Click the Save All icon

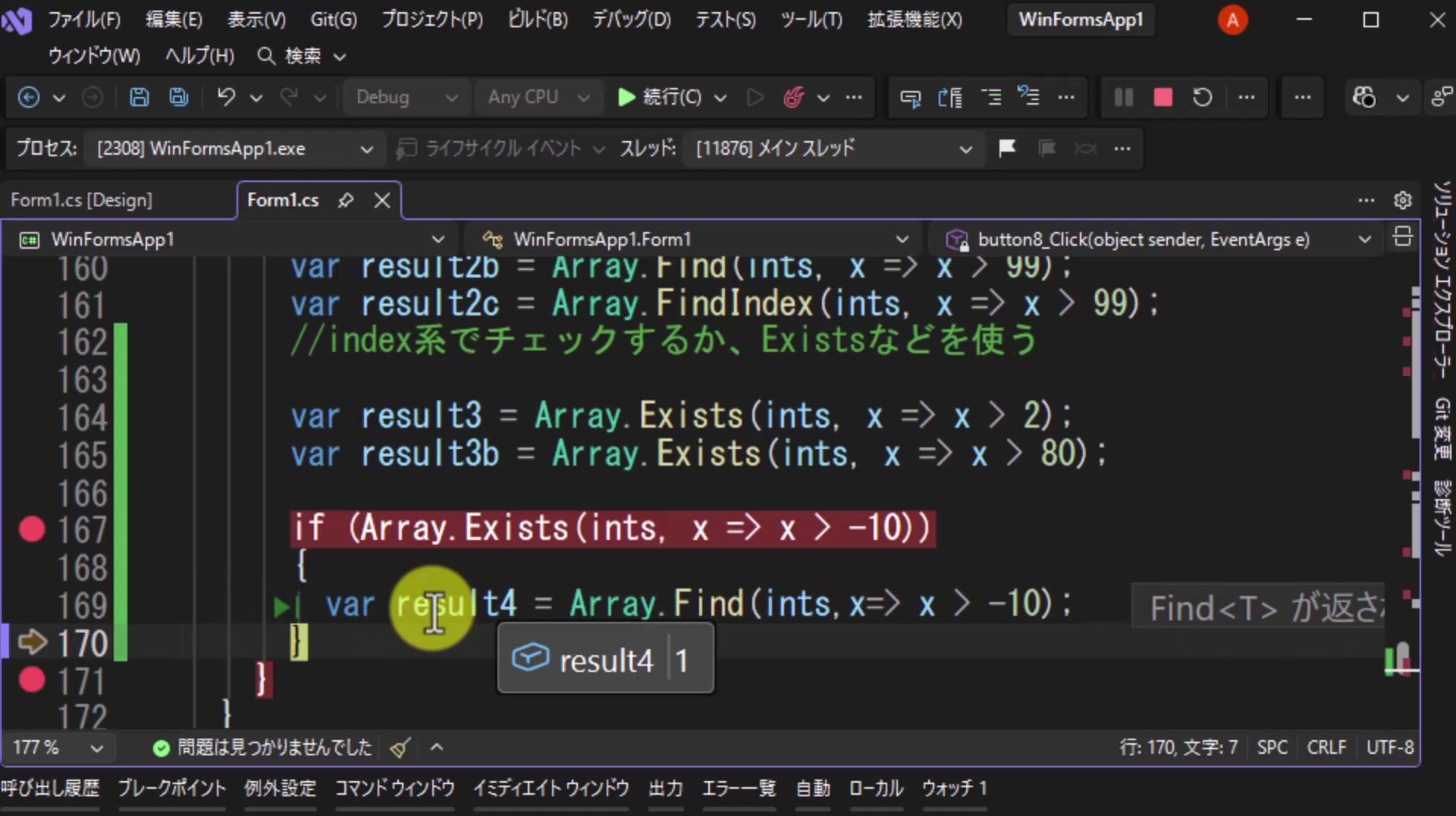[179, 97]
